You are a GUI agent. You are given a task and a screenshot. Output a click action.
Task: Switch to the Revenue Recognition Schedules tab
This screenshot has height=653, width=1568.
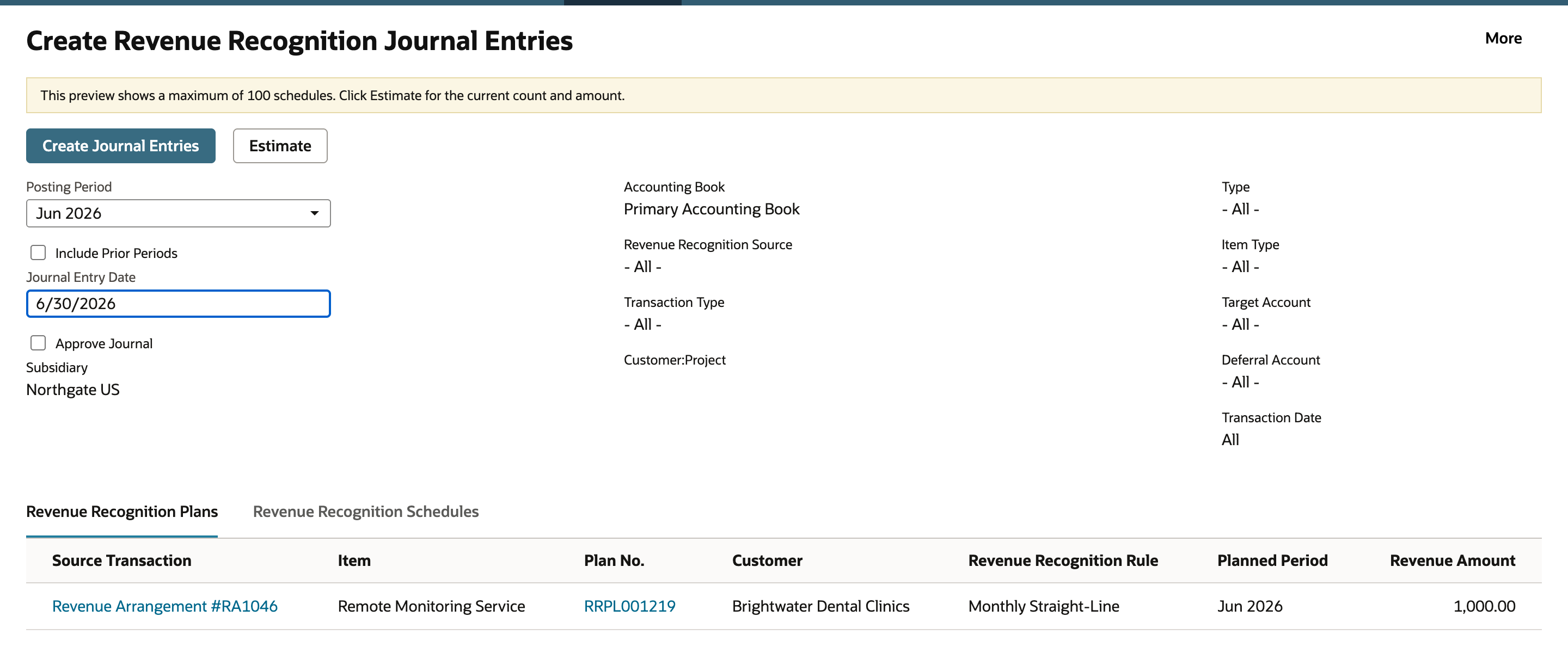click(x=366, y=512)
